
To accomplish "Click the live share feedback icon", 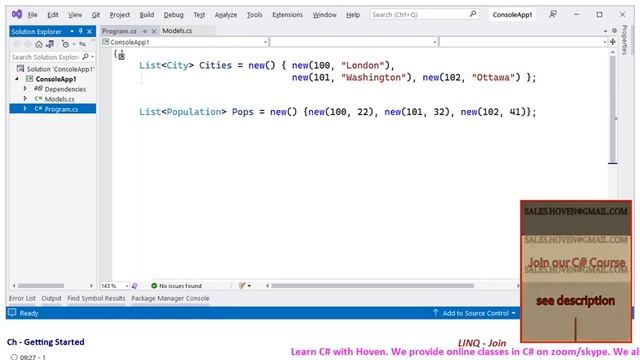I will (553, 14).
